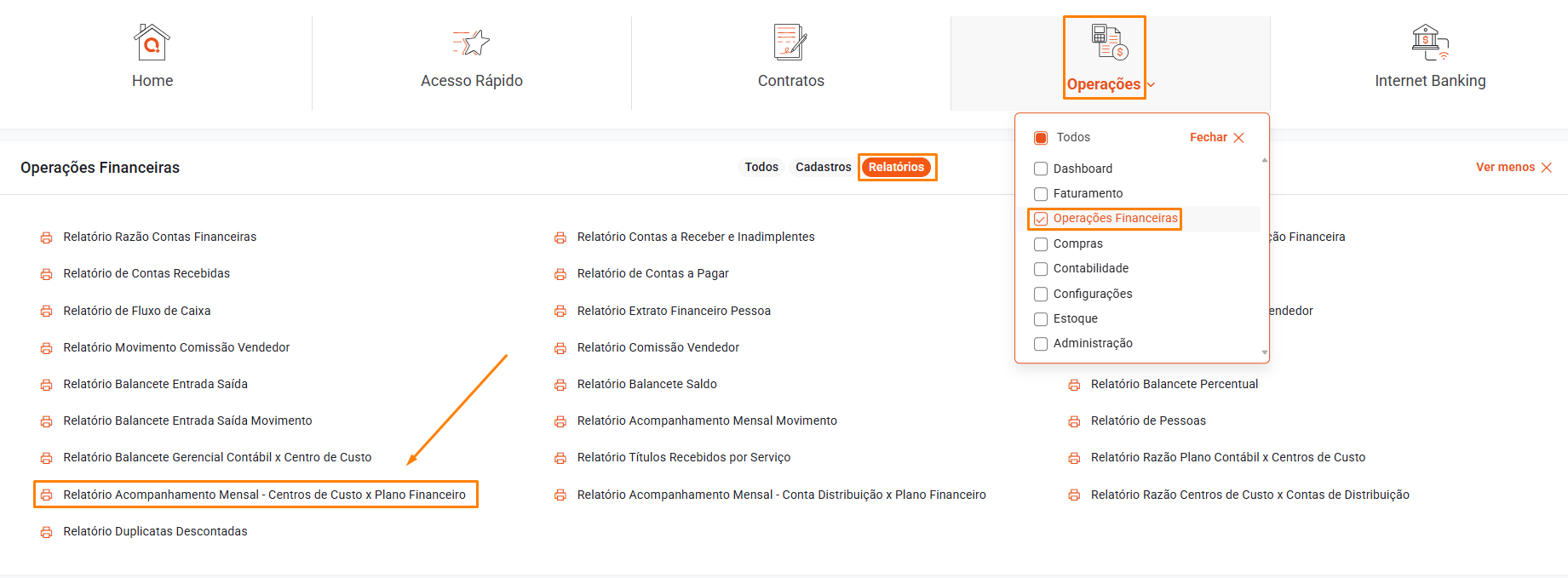Open Relatório Balancete Saldo report
This screenshot has height=578, width=1568.
click(646, 384)
